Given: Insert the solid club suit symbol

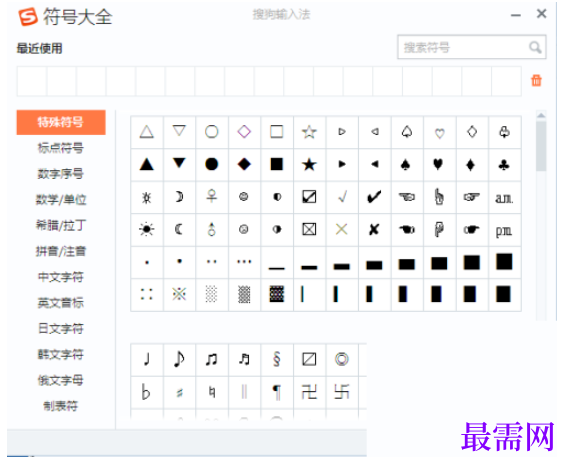Looking at the screenshot, I should [504, 165].
